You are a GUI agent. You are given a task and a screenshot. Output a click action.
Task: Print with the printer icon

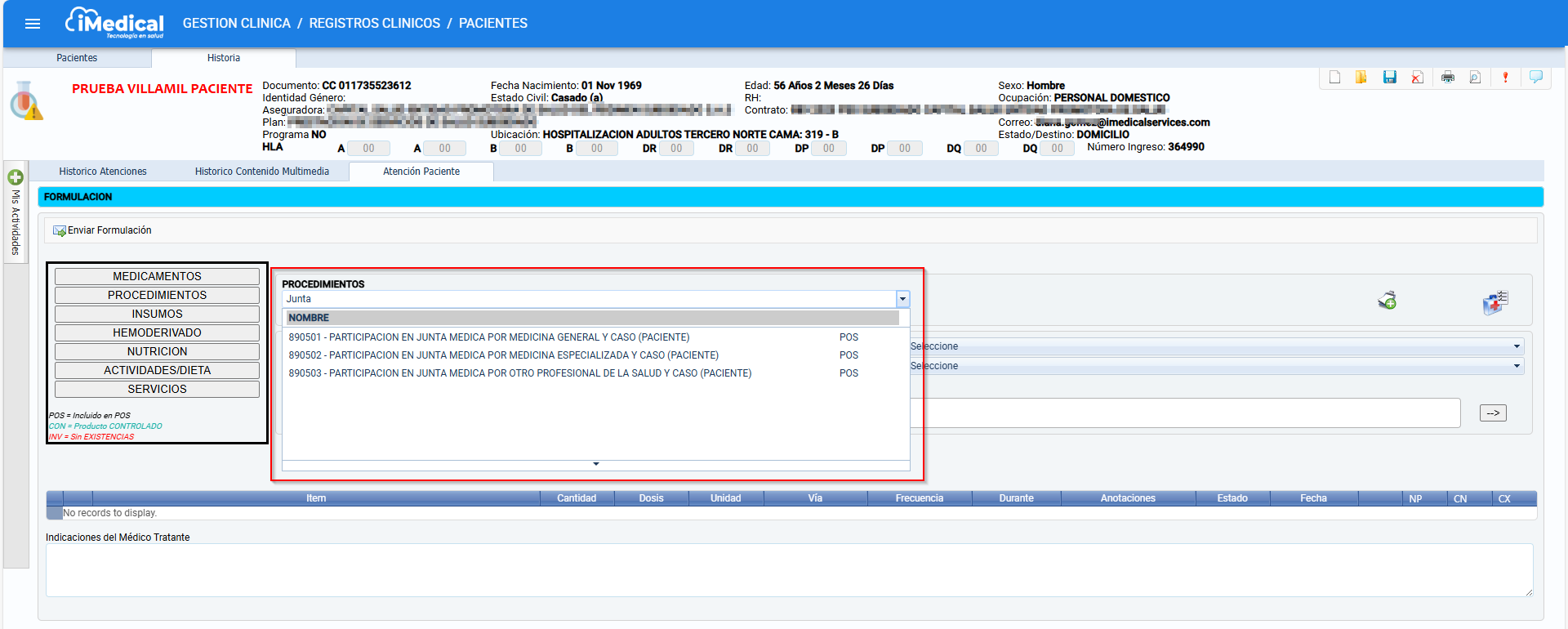click(1448, 78)
